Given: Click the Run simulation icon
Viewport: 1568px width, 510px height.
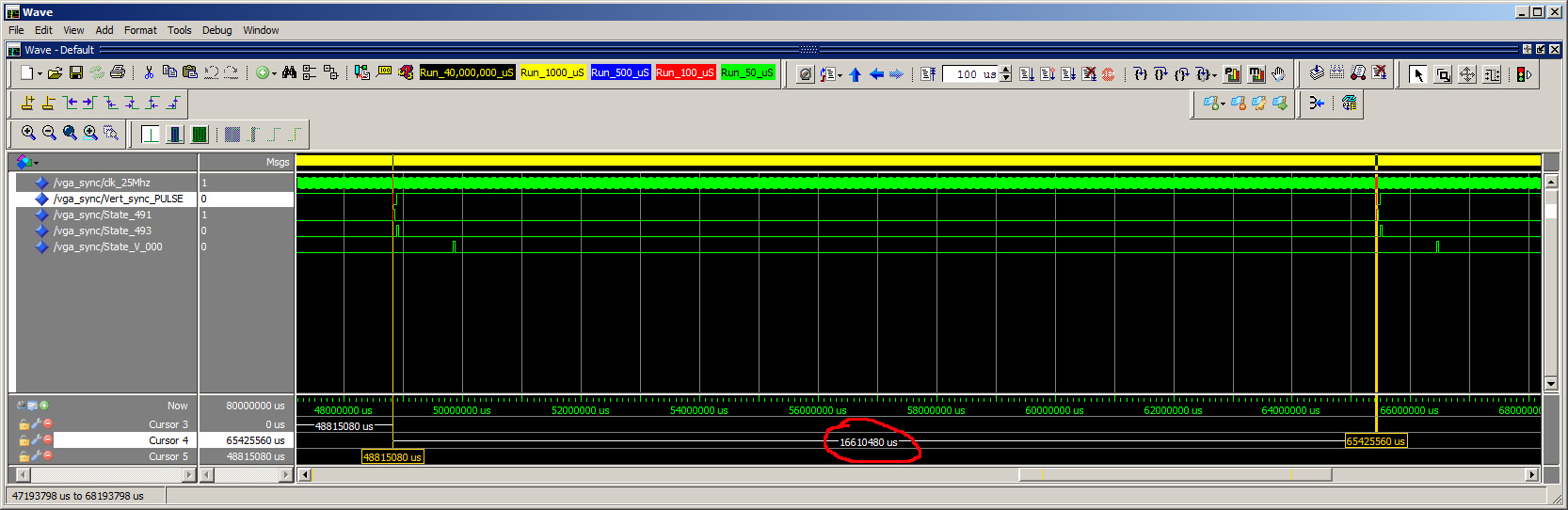Looking at the screenshot, I should point(1027,73).
